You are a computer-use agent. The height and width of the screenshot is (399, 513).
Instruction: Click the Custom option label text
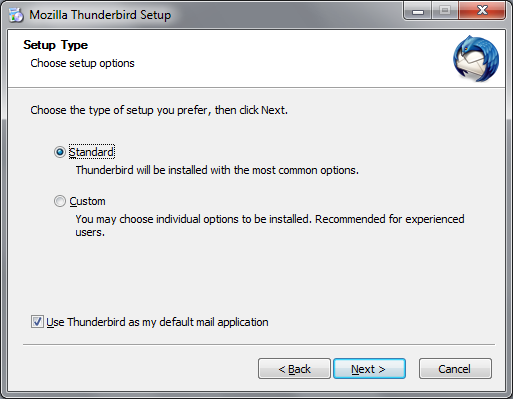(87, 201)
